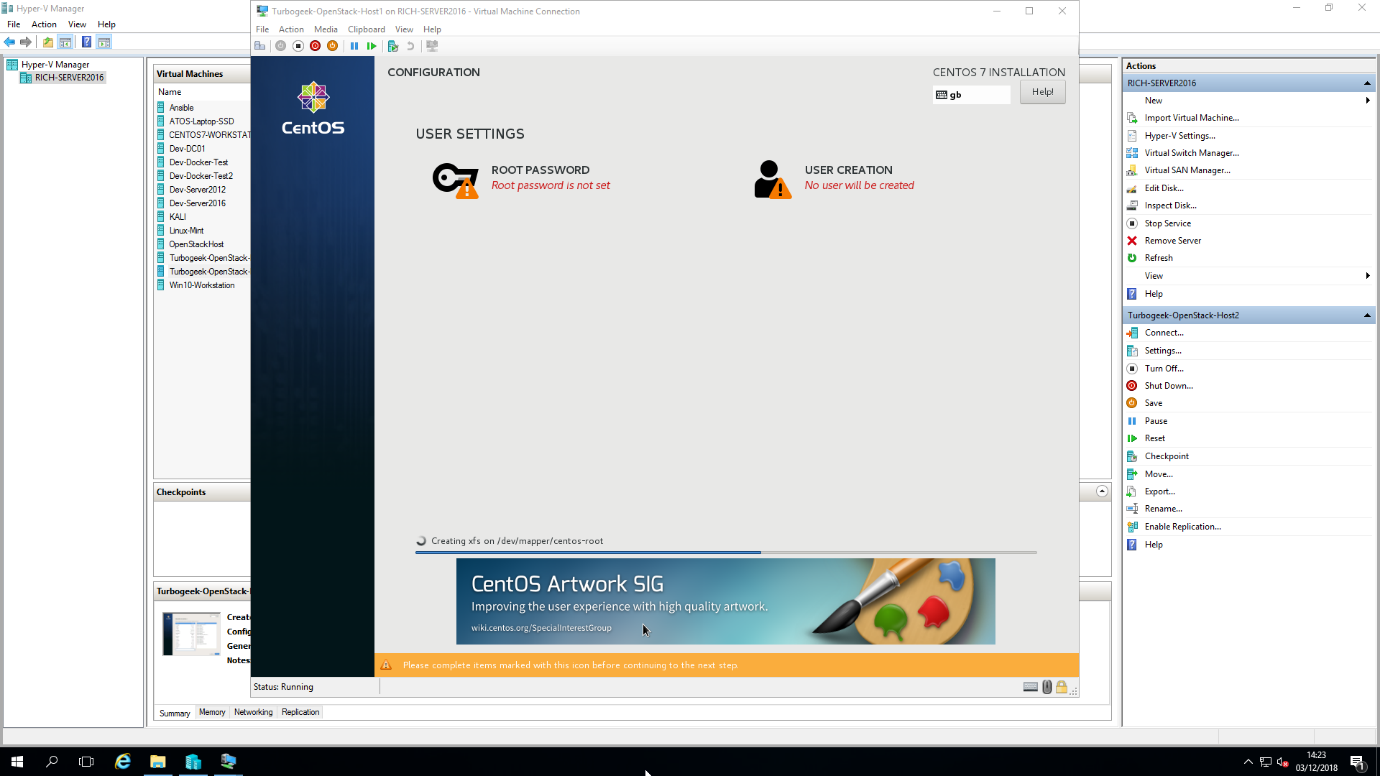Click Enable Replication action
The image size is (1380, 776).
point(1182,527)
